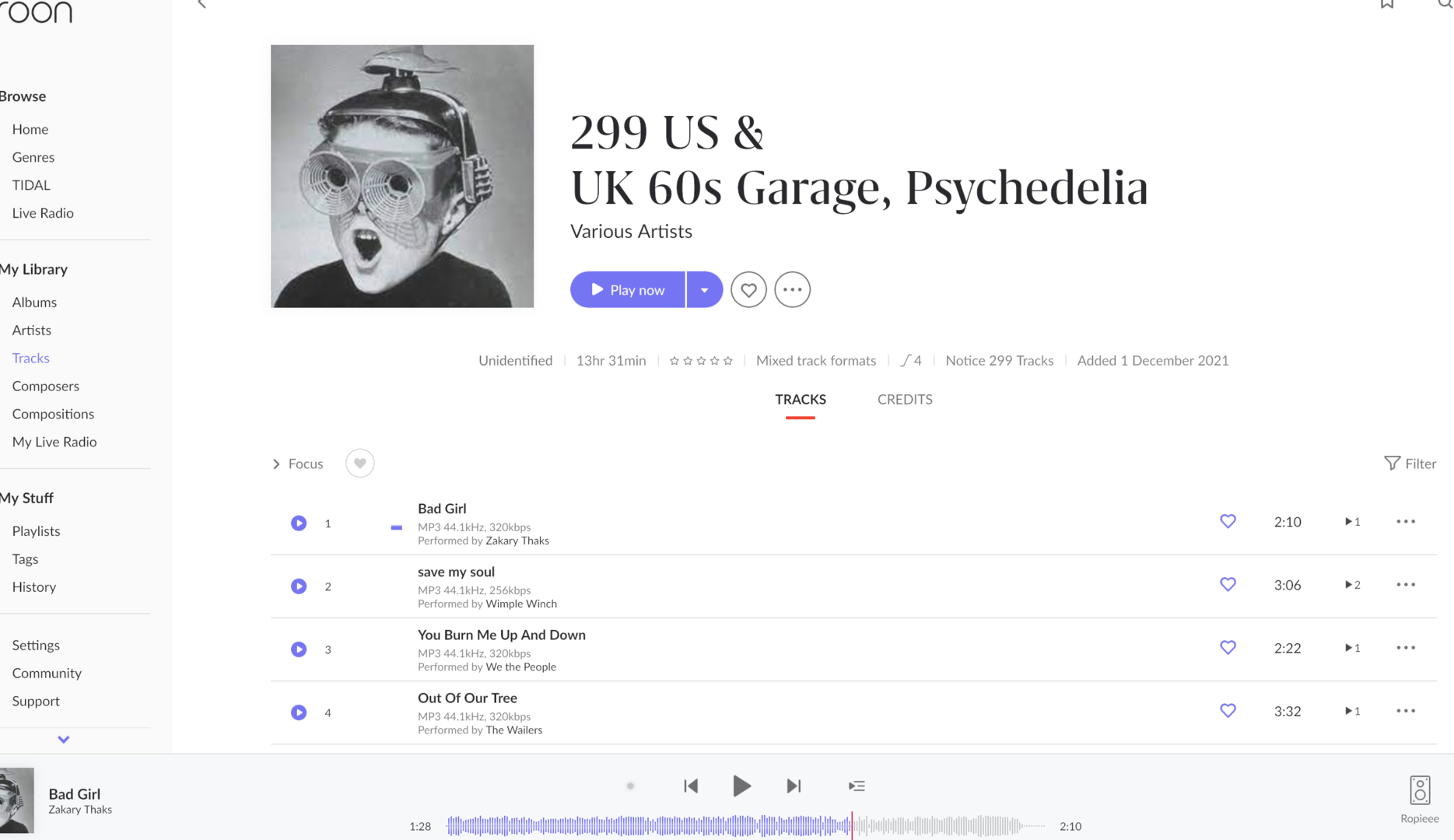The height and width of the screenshot is (840, 1454).
Task: Click the now playing indicator on track 1
Action: [x=397, y=527]
